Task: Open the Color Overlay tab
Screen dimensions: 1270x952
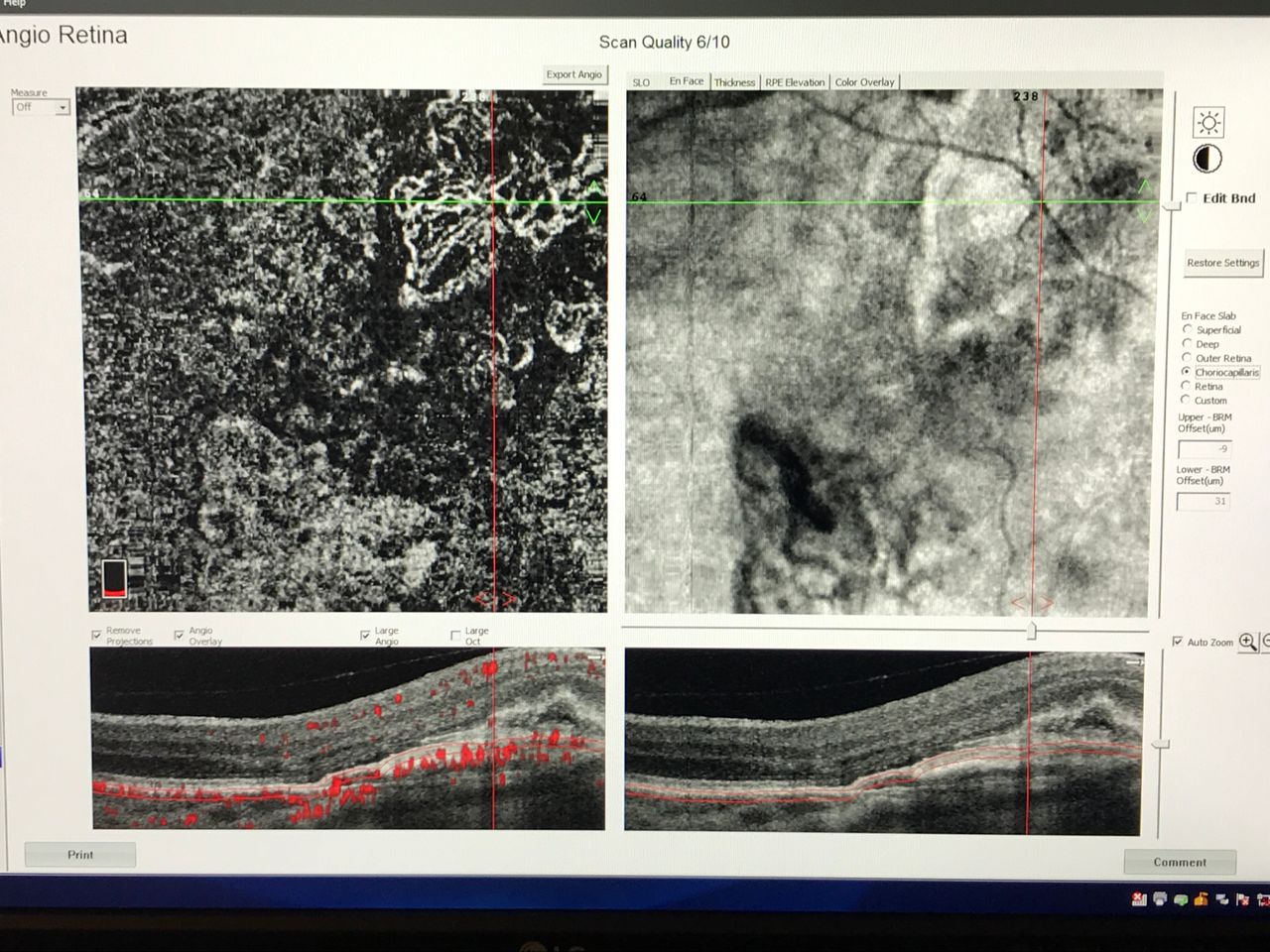Action: [864, 82]
